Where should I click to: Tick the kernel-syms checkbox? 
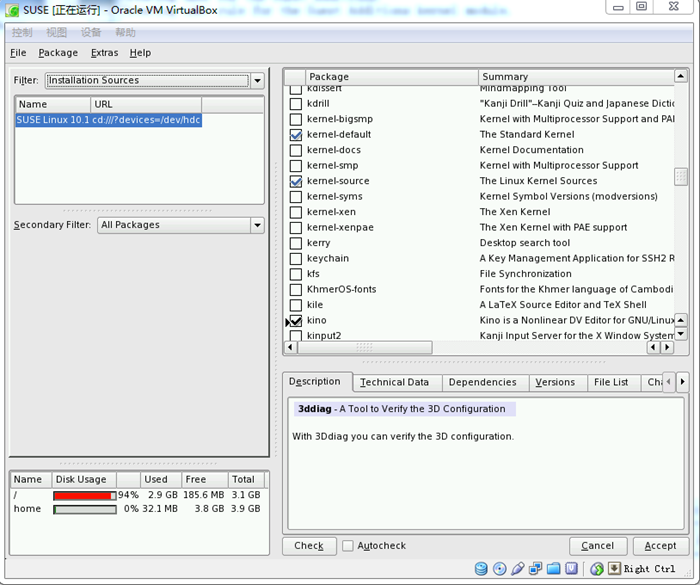pyautogui.click(x=296, y=196)
